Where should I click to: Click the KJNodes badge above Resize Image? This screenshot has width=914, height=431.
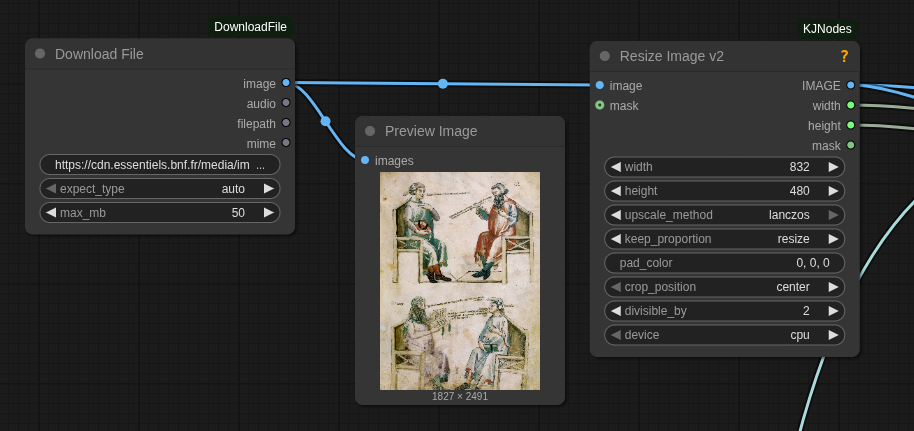[827, 29]
